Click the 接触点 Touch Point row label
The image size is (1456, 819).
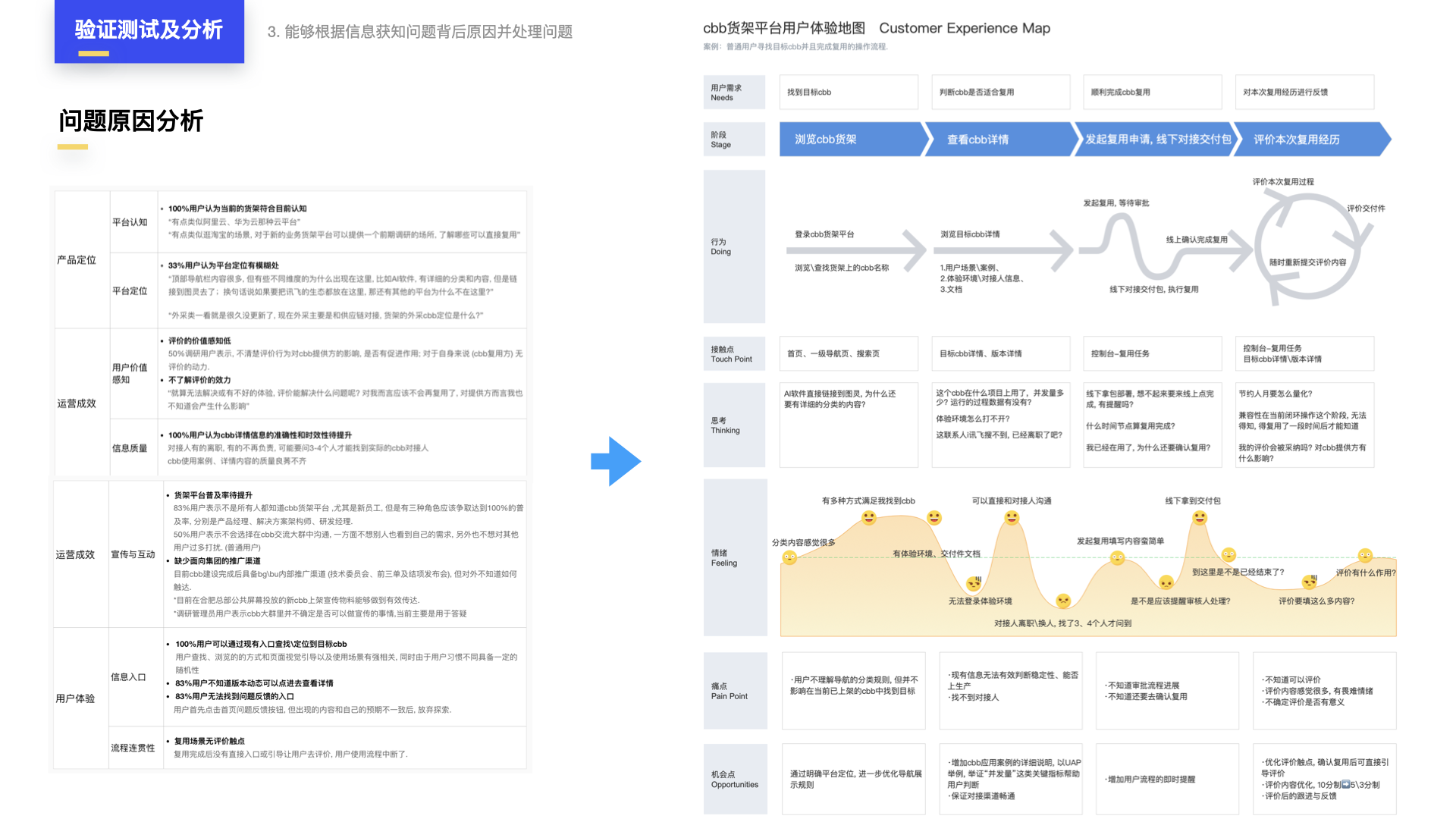pyautogui.click(x=734, y=354)
